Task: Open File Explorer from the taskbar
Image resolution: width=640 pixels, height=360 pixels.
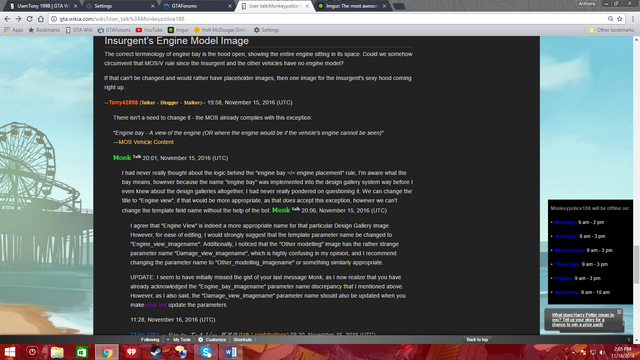Action: coord(57,352)
